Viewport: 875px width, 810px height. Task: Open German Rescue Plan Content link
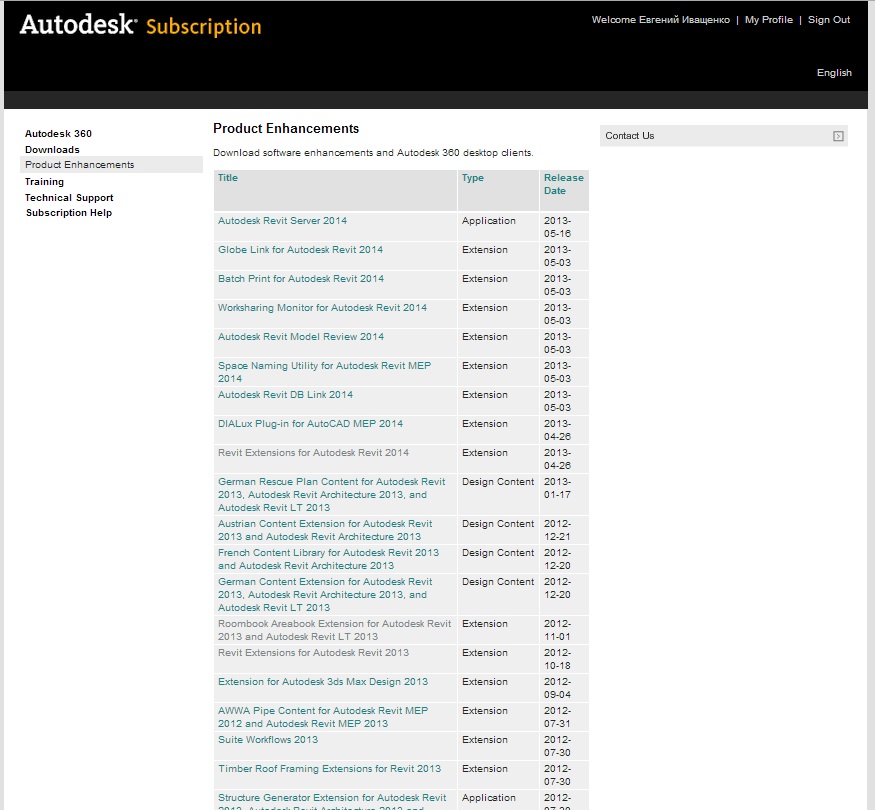tap(331, 494)
